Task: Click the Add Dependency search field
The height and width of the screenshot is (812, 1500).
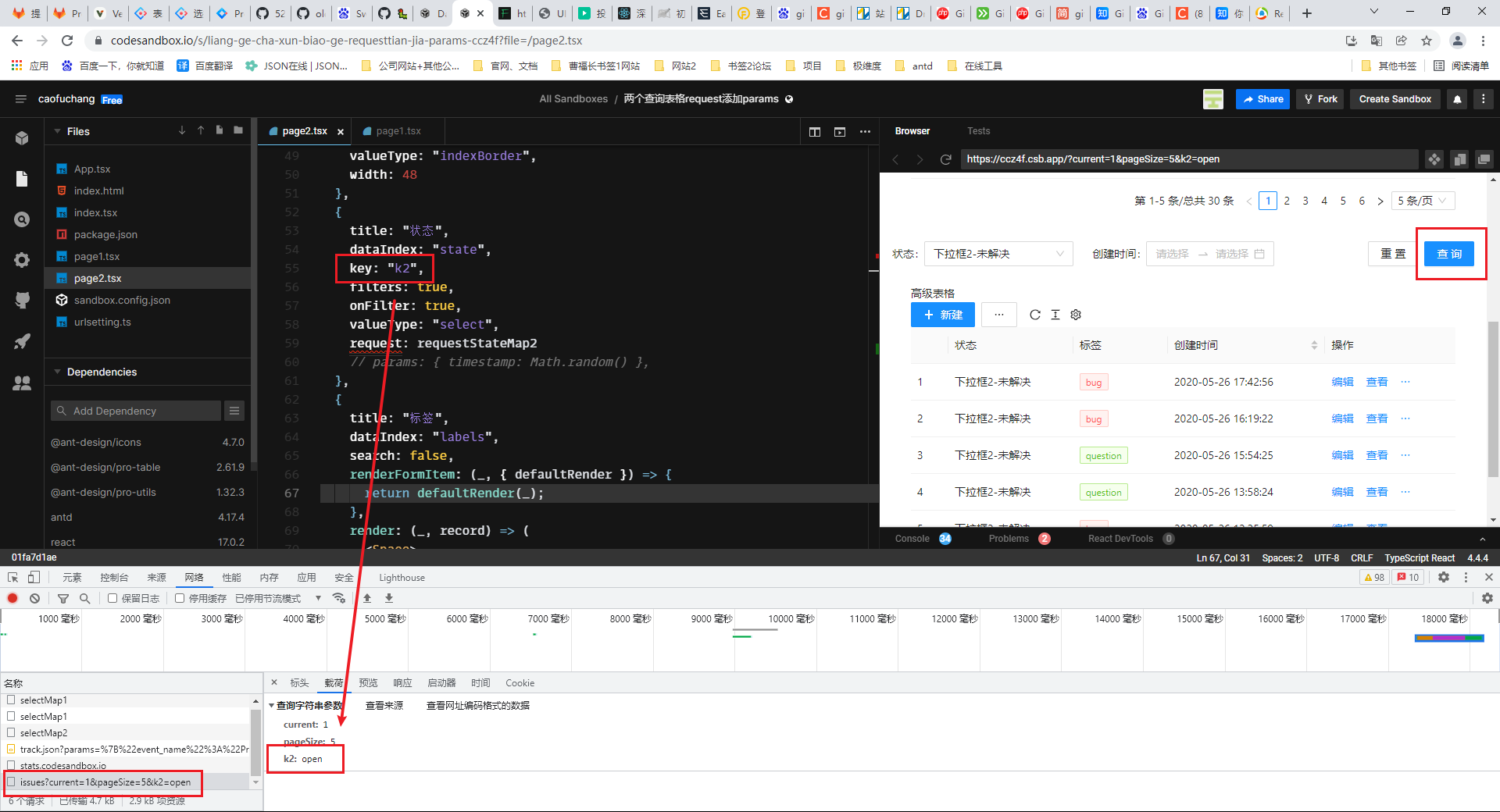Action: tap(136, 411)
